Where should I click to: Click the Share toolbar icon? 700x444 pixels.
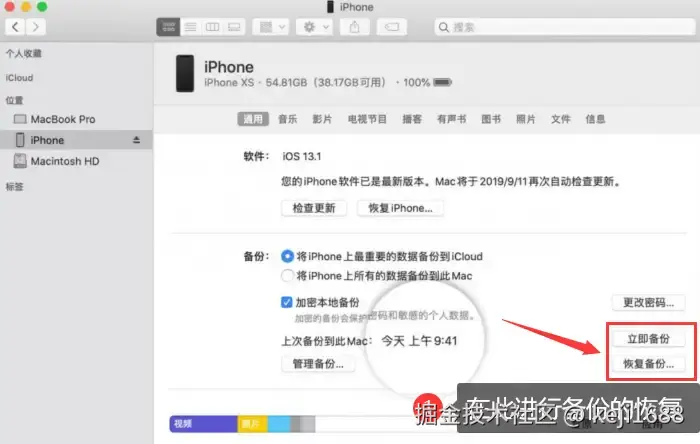click(354, 27)
